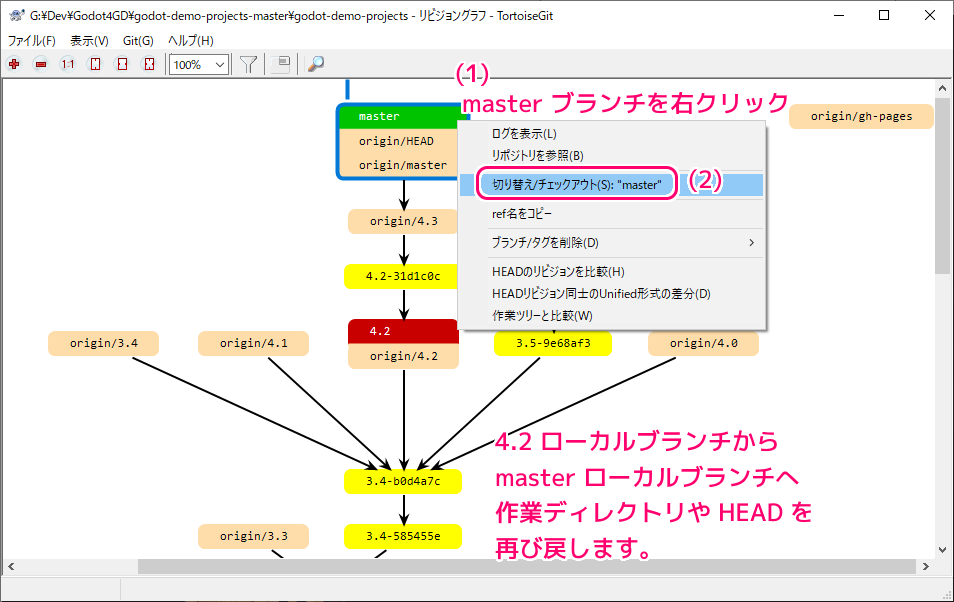Maximize the TortoiseGit window
This screenshot has height=602, width=954.
pos(884,15)
